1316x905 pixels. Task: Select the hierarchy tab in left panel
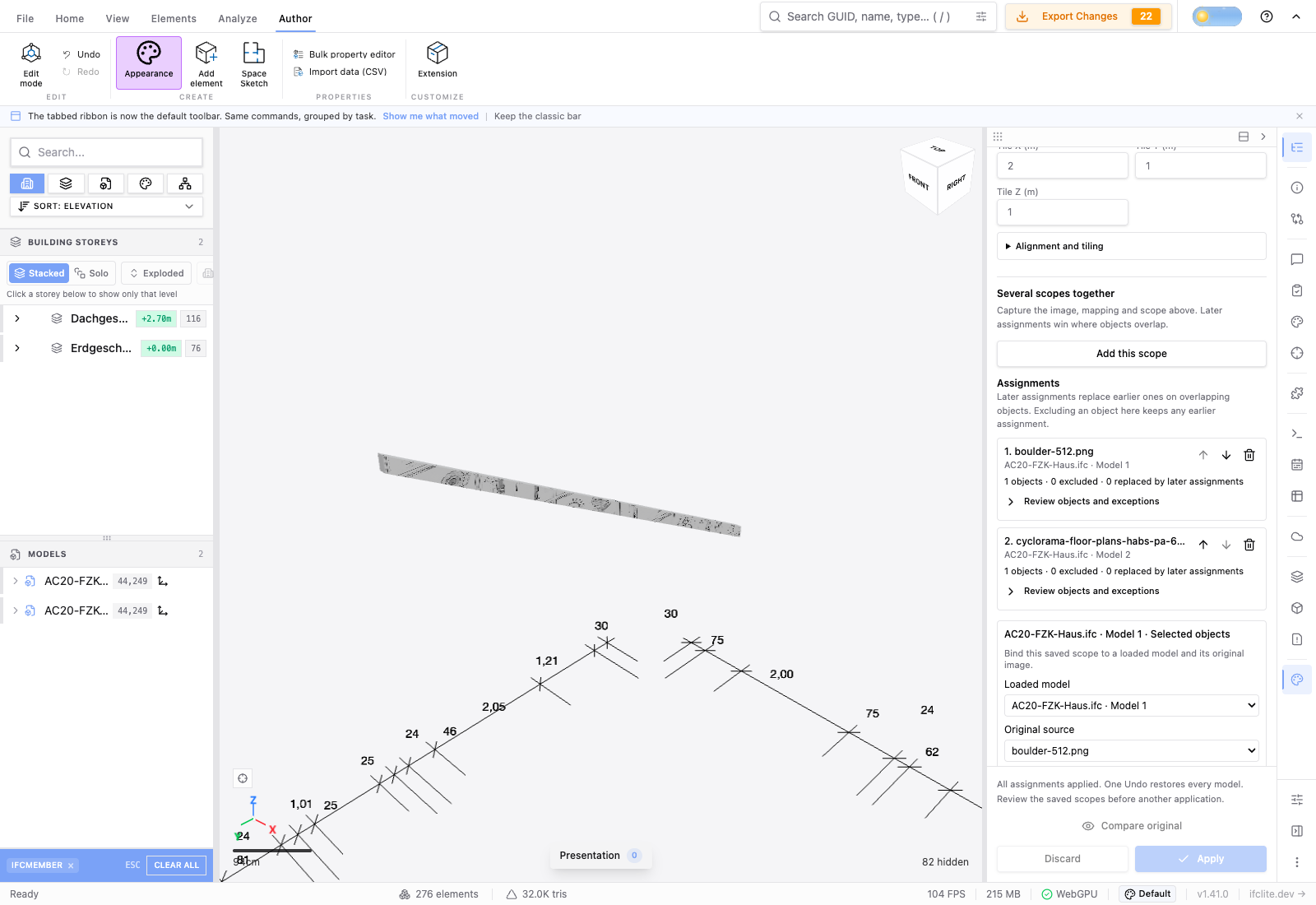185,183
